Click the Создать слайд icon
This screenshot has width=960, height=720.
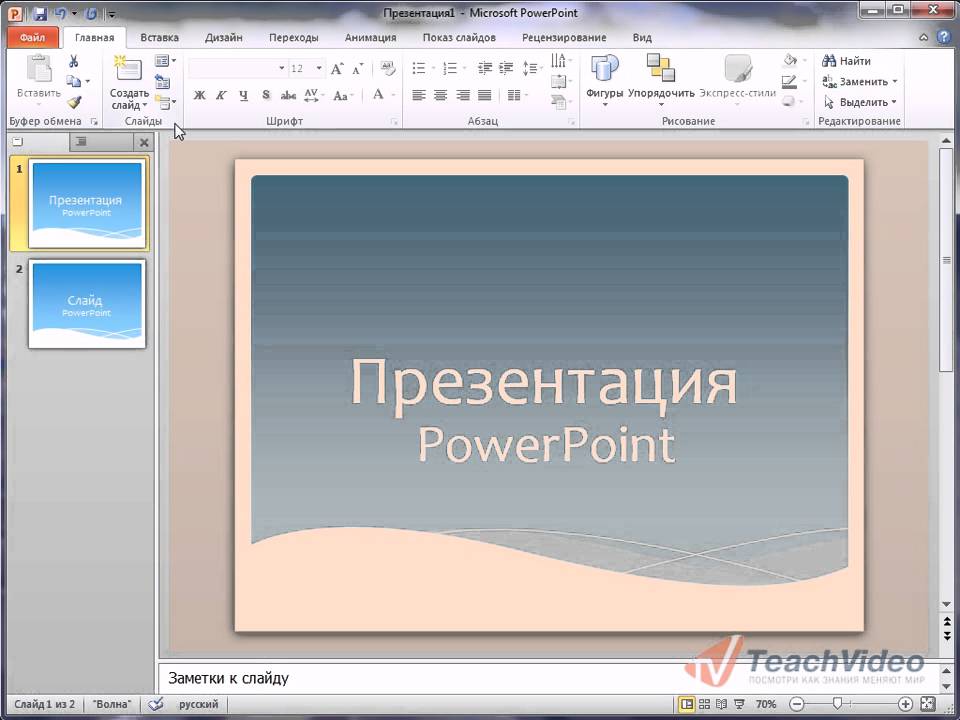(127, 69)
